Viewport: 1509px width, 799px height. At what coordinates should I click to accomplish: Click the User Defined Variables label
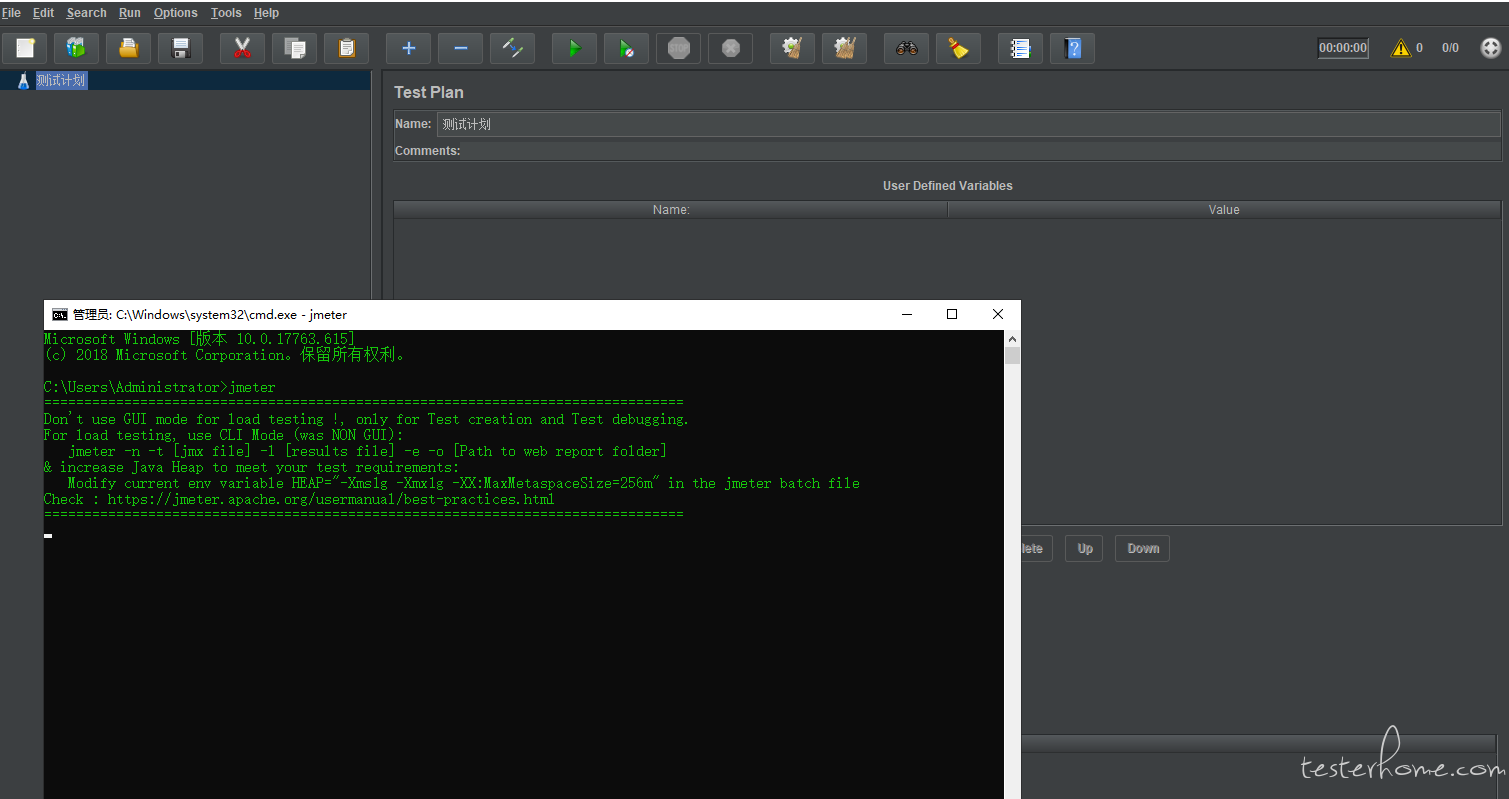click(x=948, y=186)
